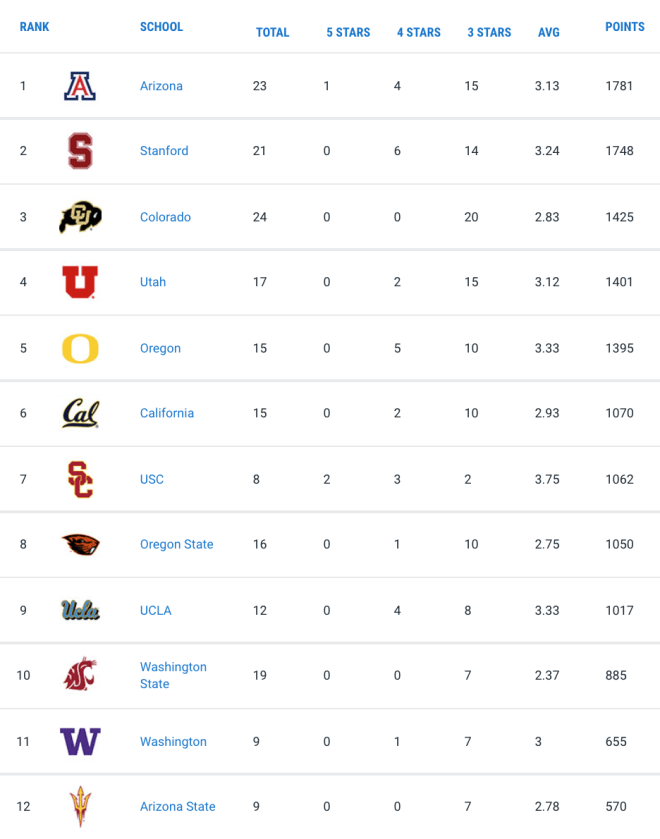Open the Stanford school link
The image size is (660, 839).
[x=164, y=151]
